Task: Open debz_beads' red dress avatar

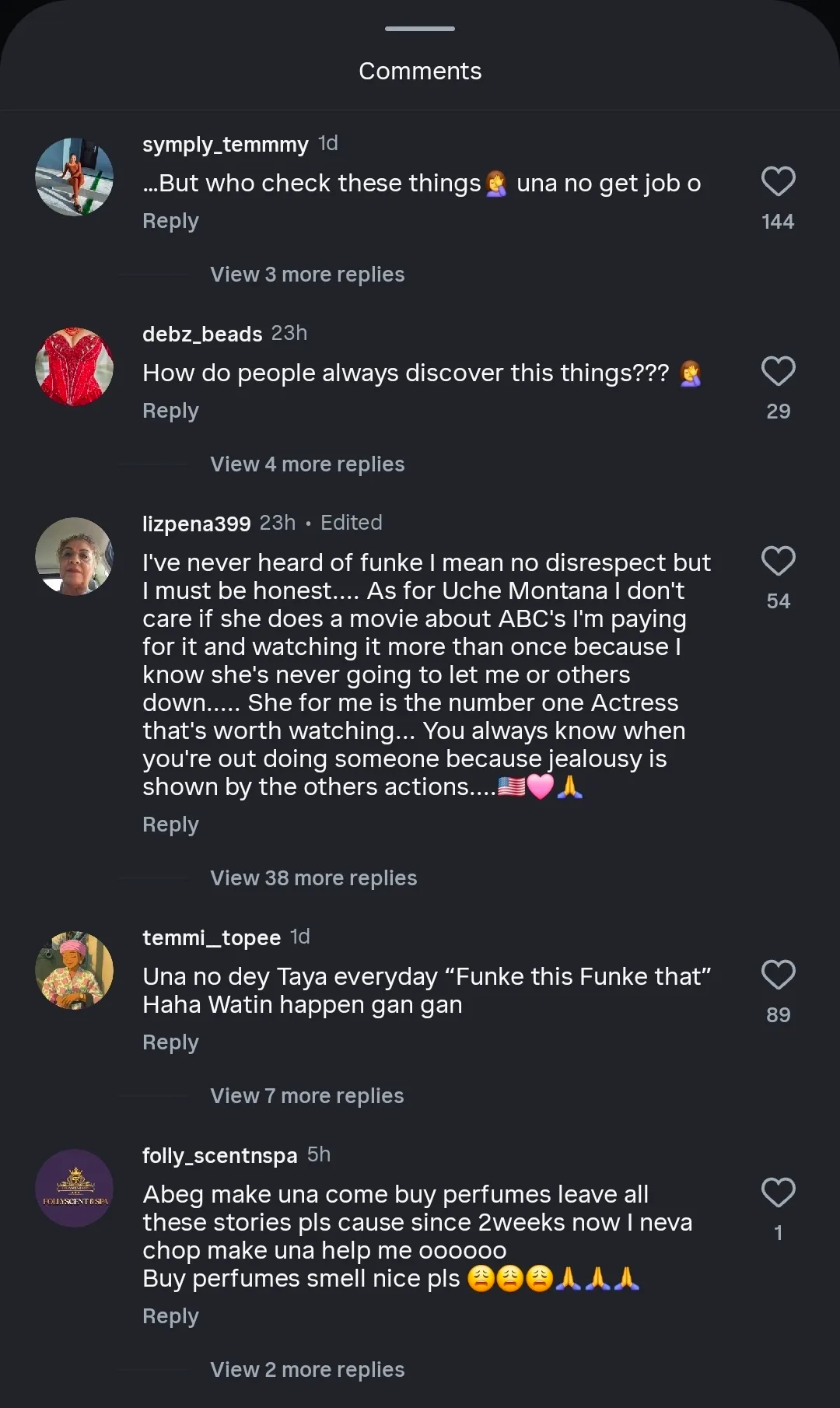Action: (x=75, y=367)
